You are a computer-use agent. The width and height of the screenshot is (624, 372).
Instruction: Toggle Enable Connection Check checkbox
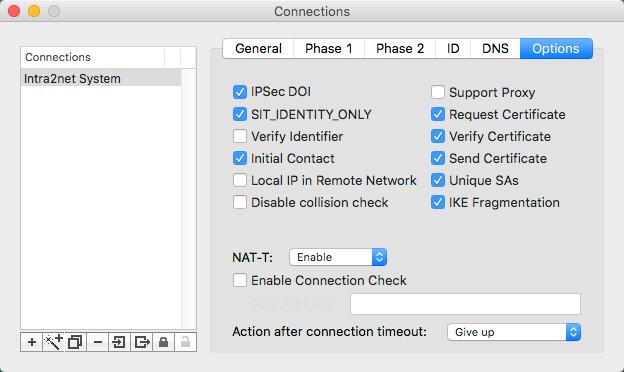[240, 280]
